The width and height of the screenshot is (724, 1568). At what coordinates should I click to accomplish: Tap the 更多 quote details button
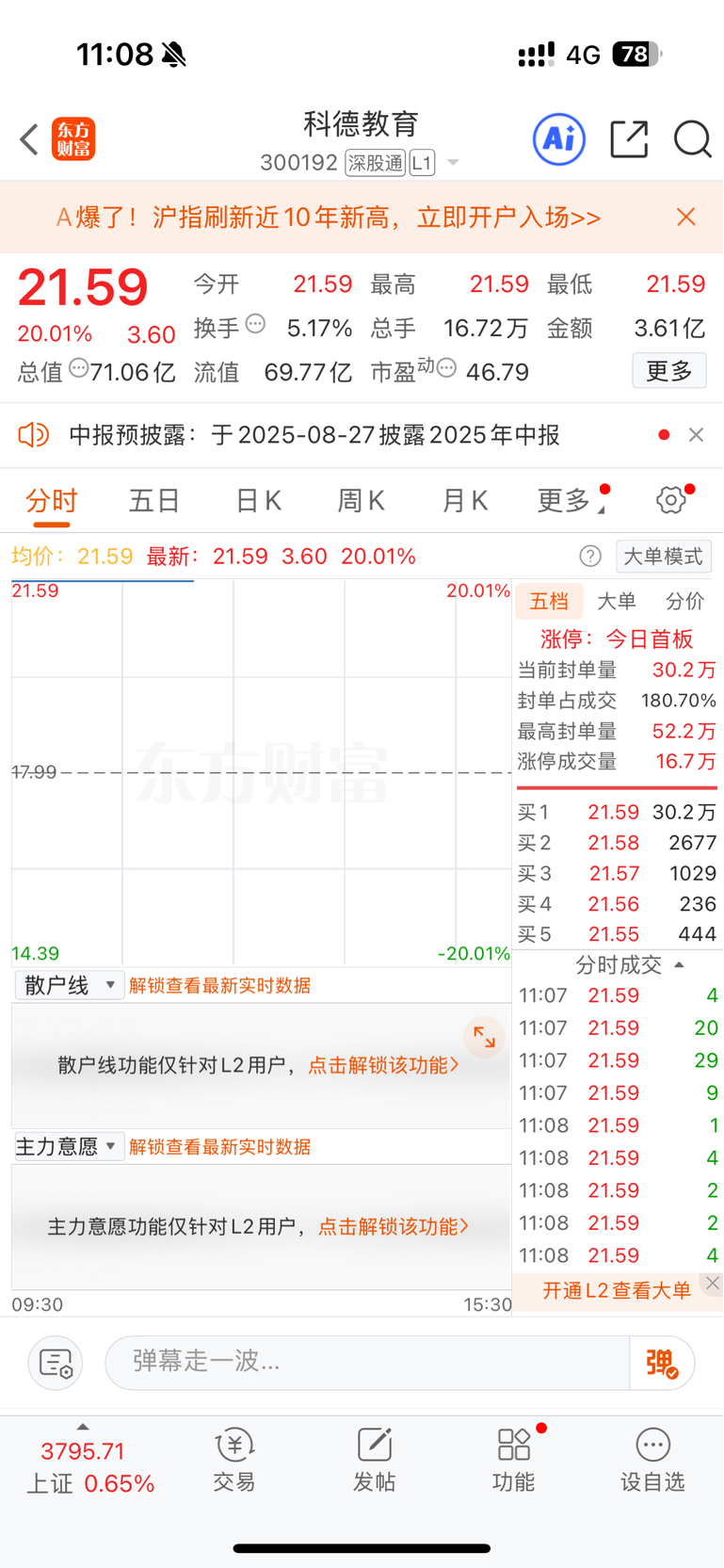[669, 371]
